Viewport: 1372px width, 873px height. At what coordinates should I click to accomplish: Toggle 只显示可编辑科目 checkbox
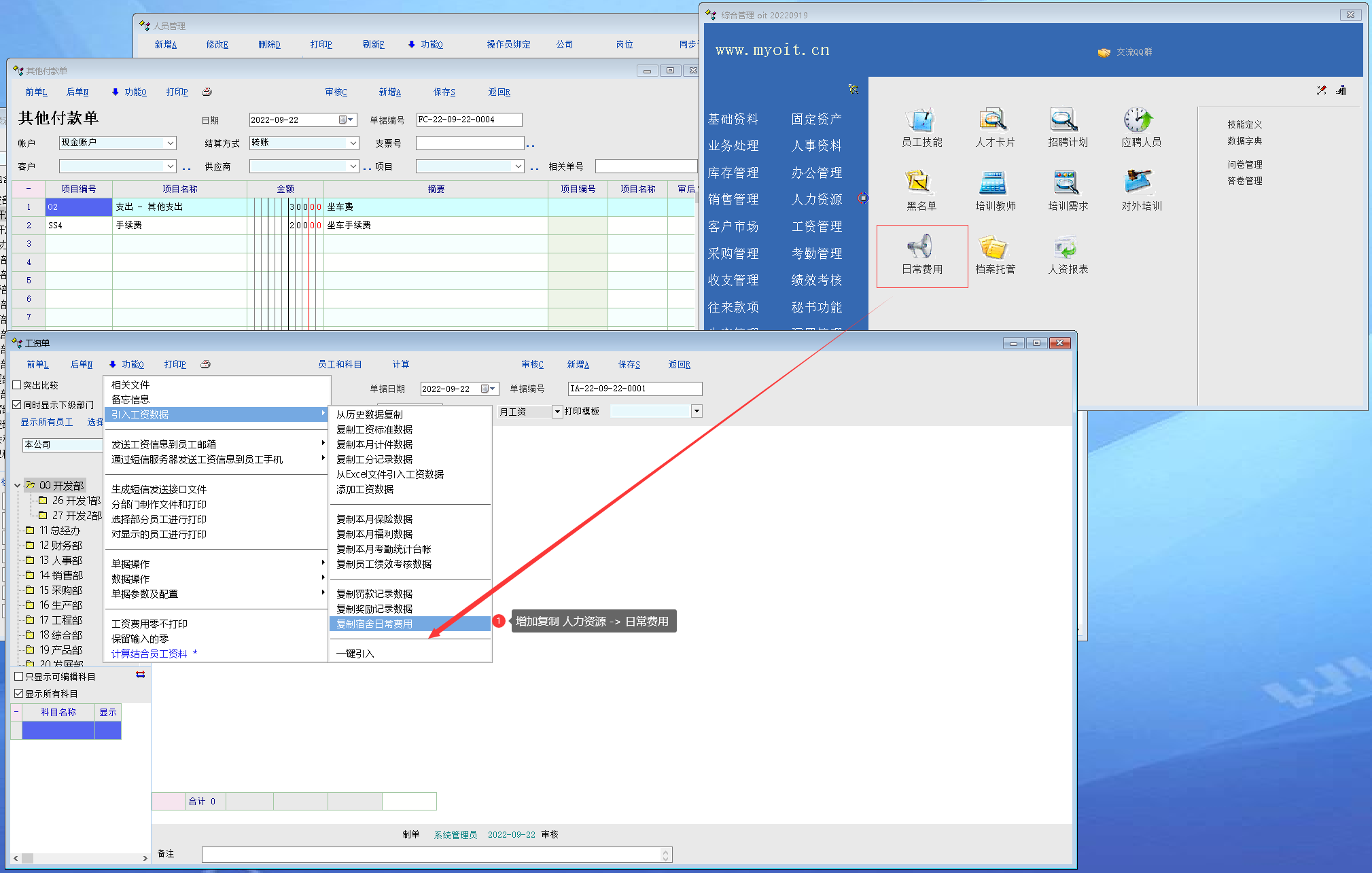19,677
